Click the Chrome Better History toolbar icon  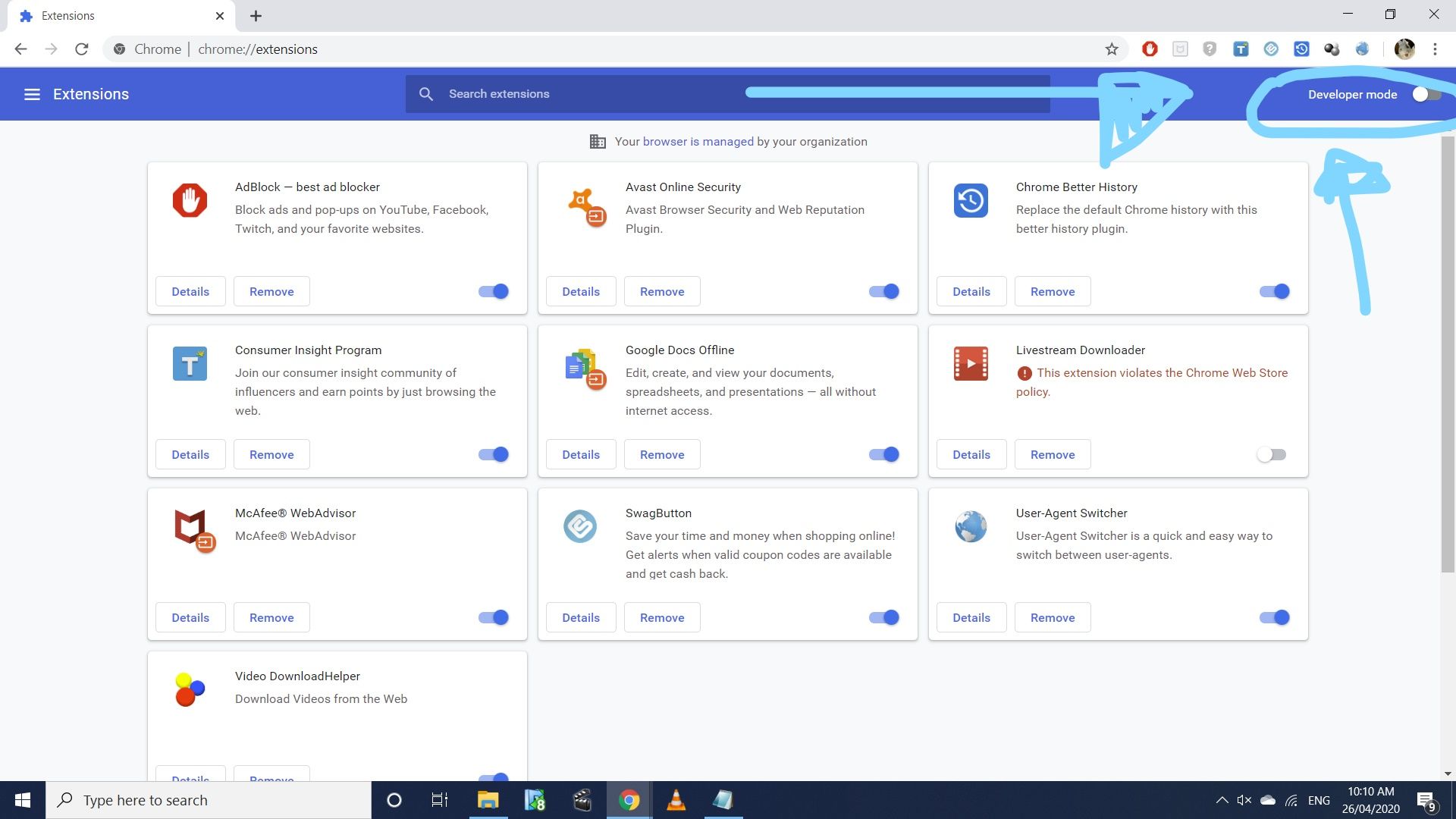click(x=1301, y=49)
